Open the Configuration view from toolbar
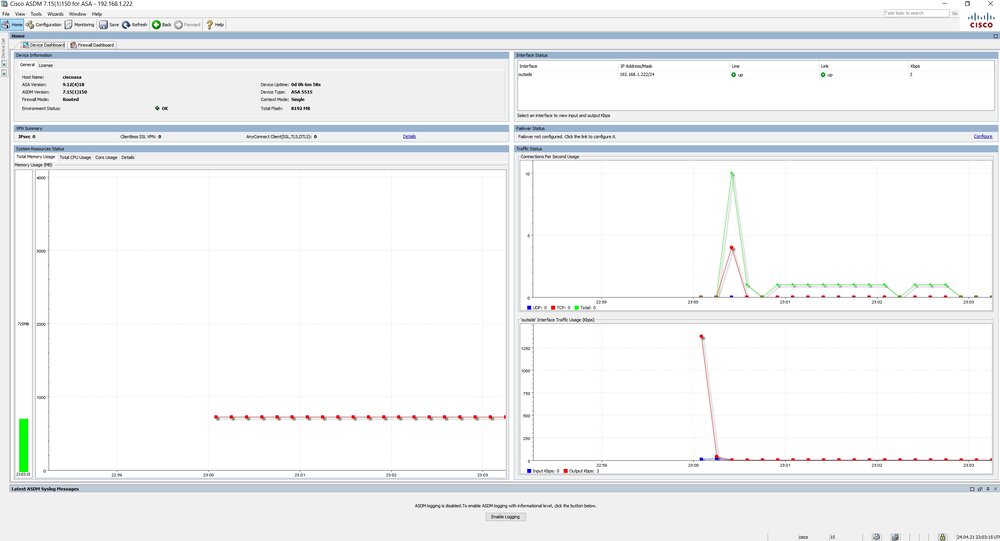This screenshot has width=1000, height=541. [x=44, y=24]
